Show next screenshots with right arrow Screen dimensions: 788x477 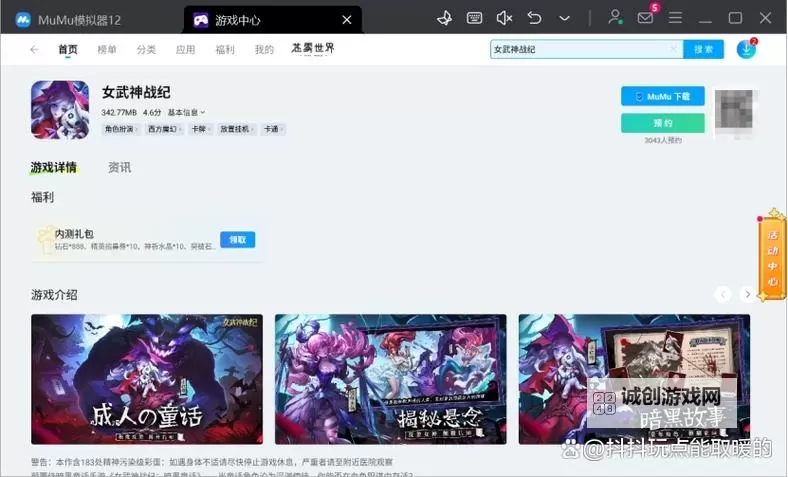pyautogui.click(x=747, y=295)
